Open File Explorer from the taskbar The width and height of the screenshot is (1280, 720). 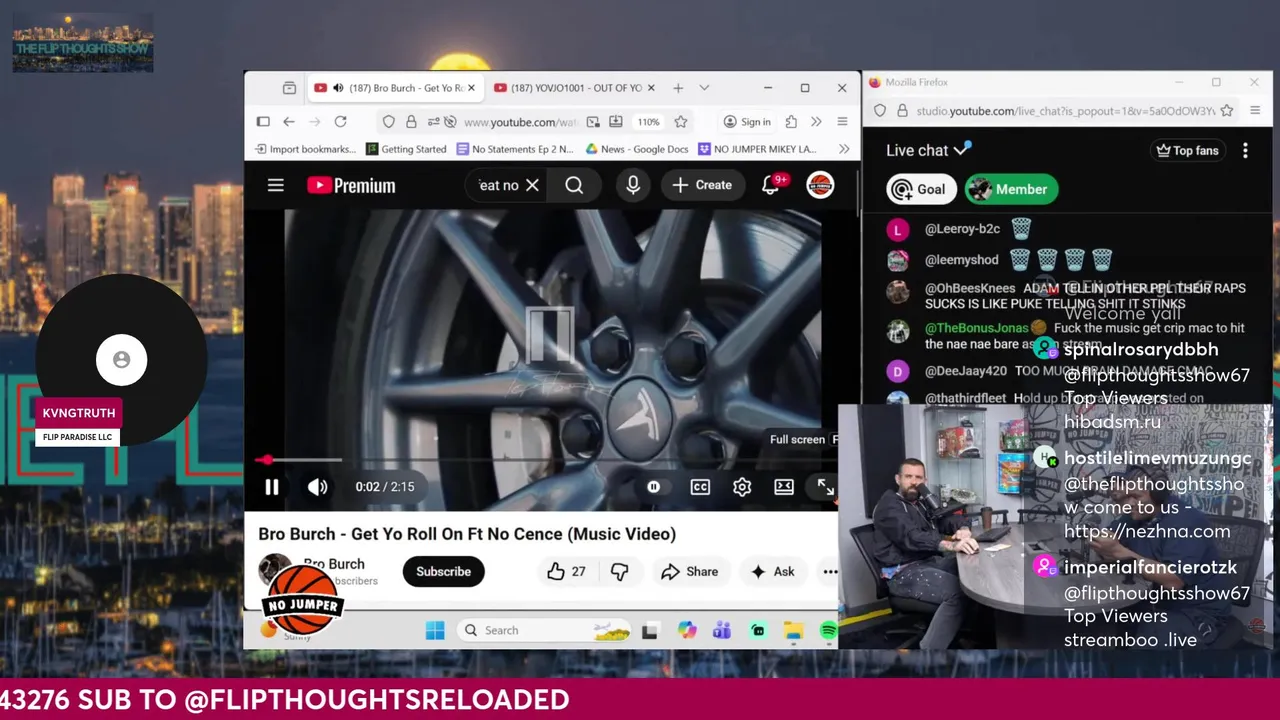(x=793, y=630)
